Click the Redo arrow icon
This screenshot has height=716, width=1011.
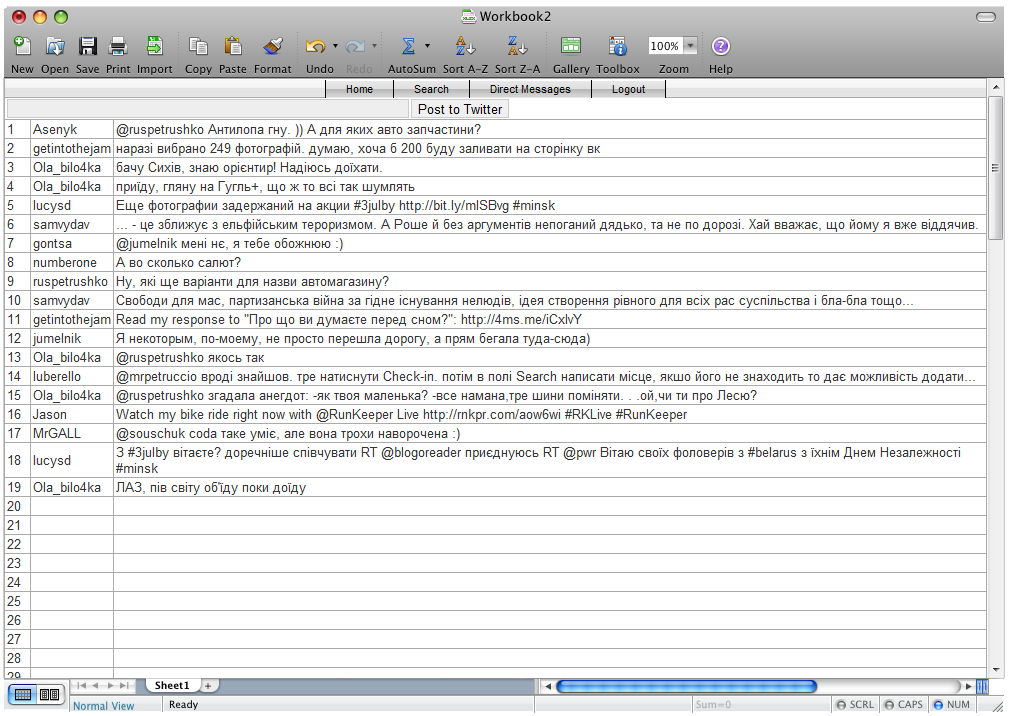pyautogui.click(x=355, y=46)
